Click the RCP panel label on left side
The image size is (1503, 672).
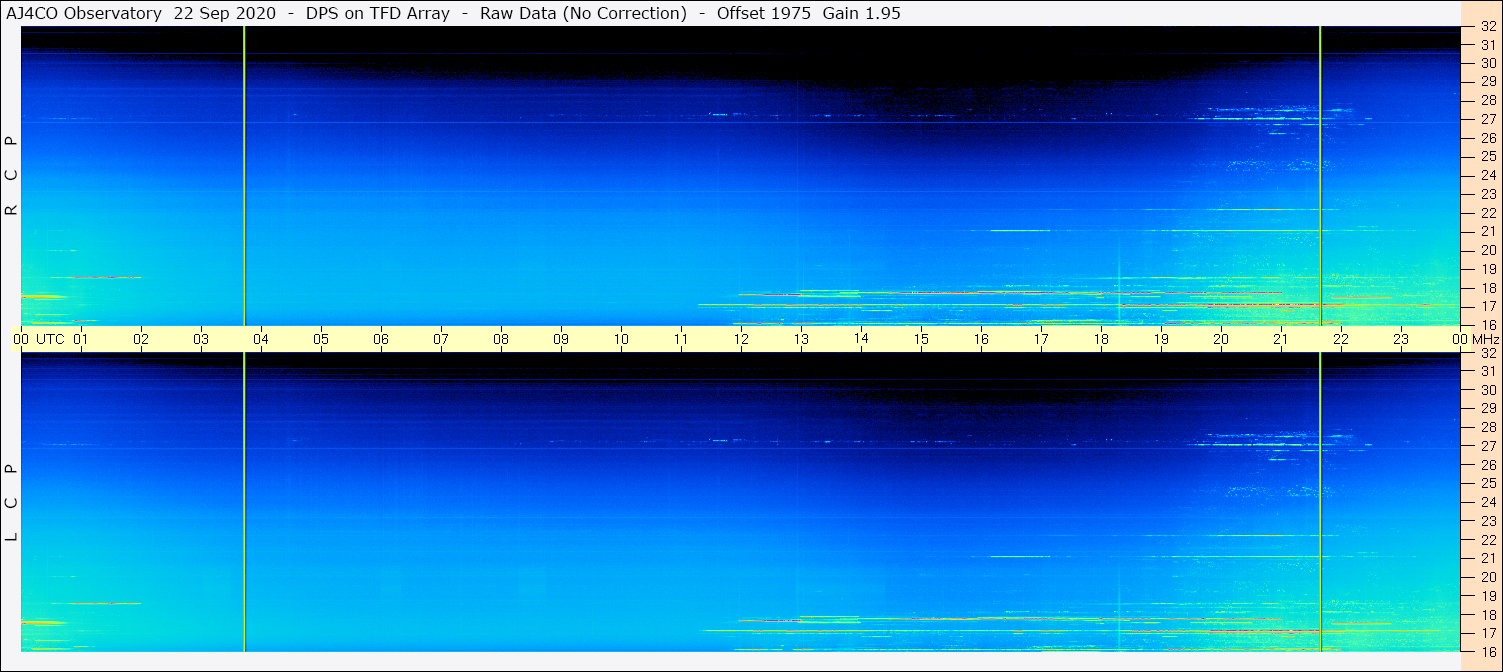click(12, 176)
